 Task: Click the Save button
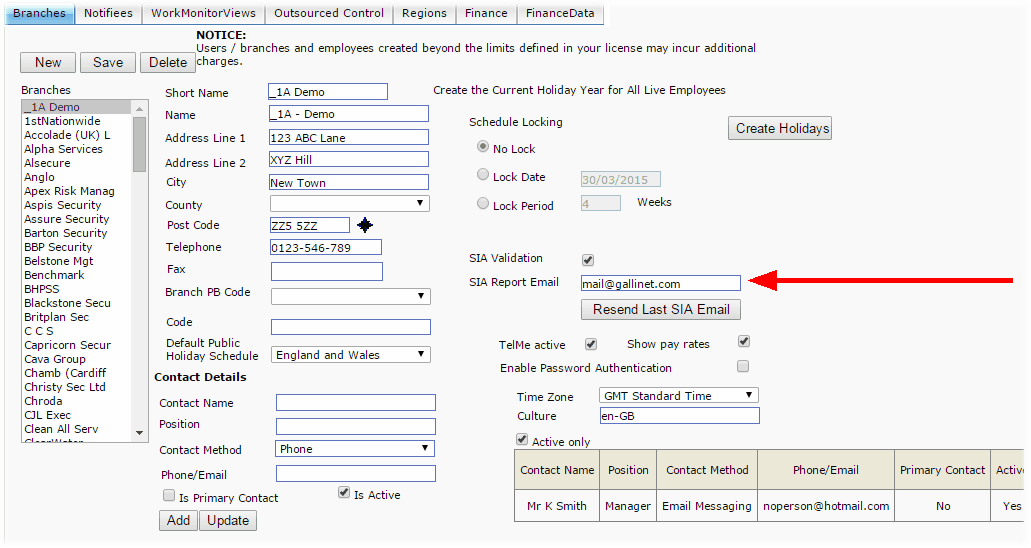(108, 62)
